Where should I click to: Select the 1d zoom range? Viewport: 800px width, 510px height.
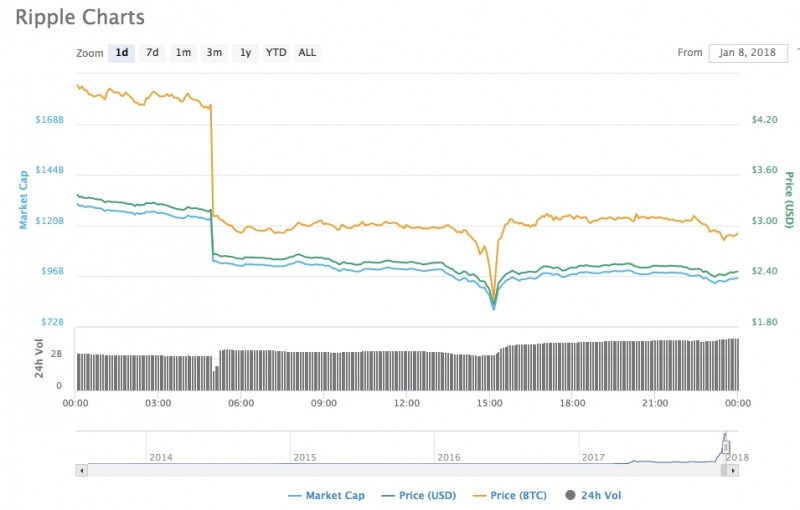click(x=122, y=52)
